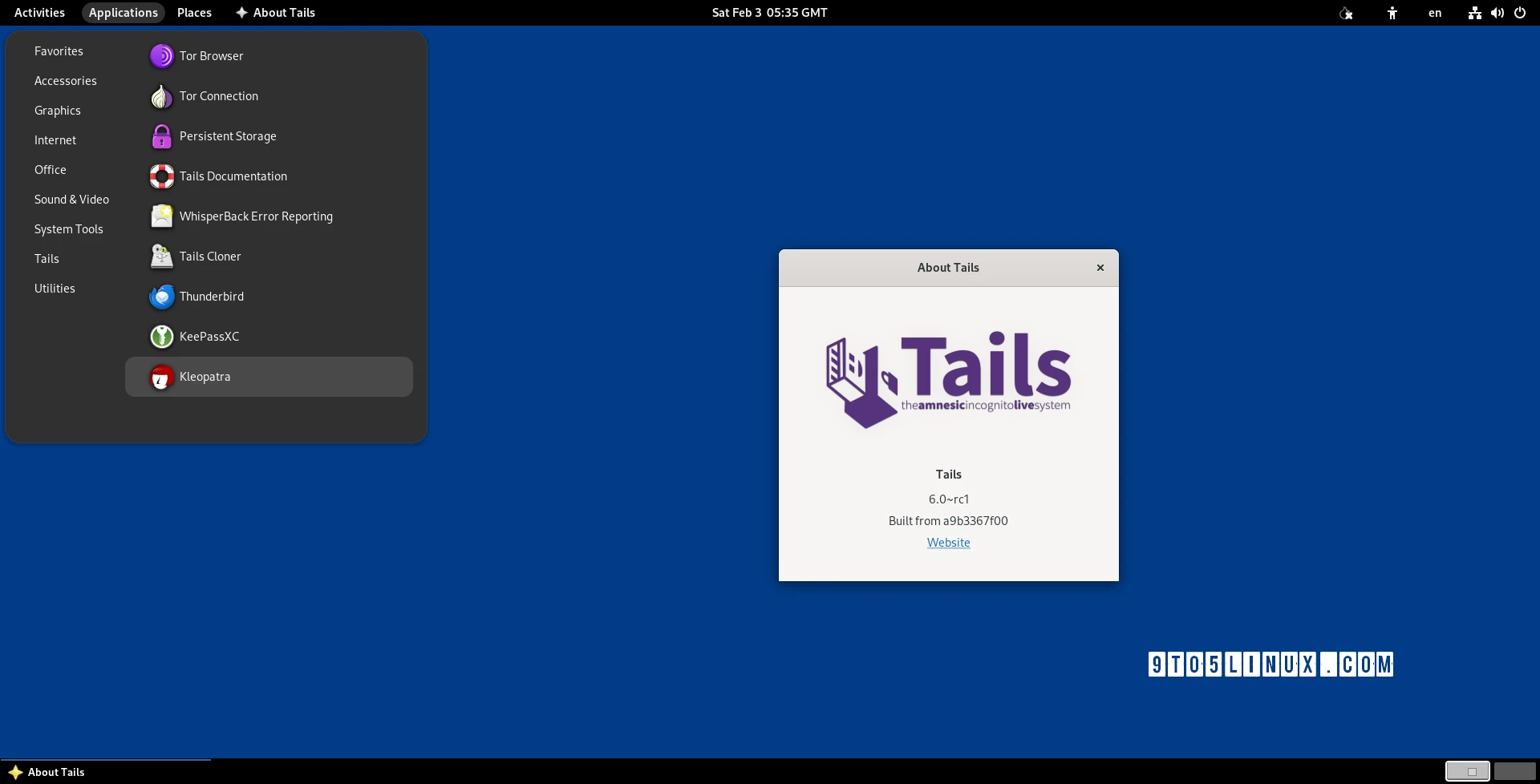Click the Activities button
Viewport: 1540px width, 784px height.
pos(39,13)
